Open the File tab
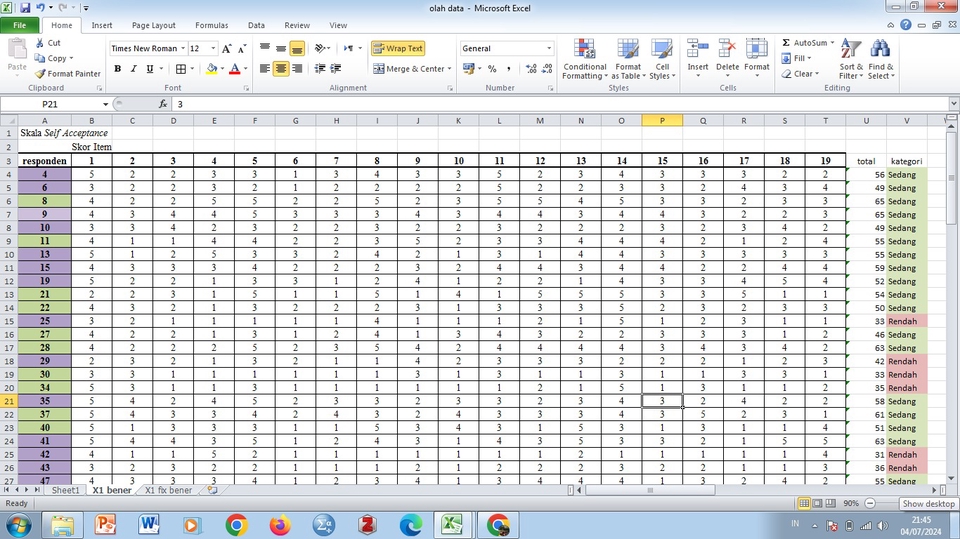Viewport: 960px width, 539px height. (20, 25)
